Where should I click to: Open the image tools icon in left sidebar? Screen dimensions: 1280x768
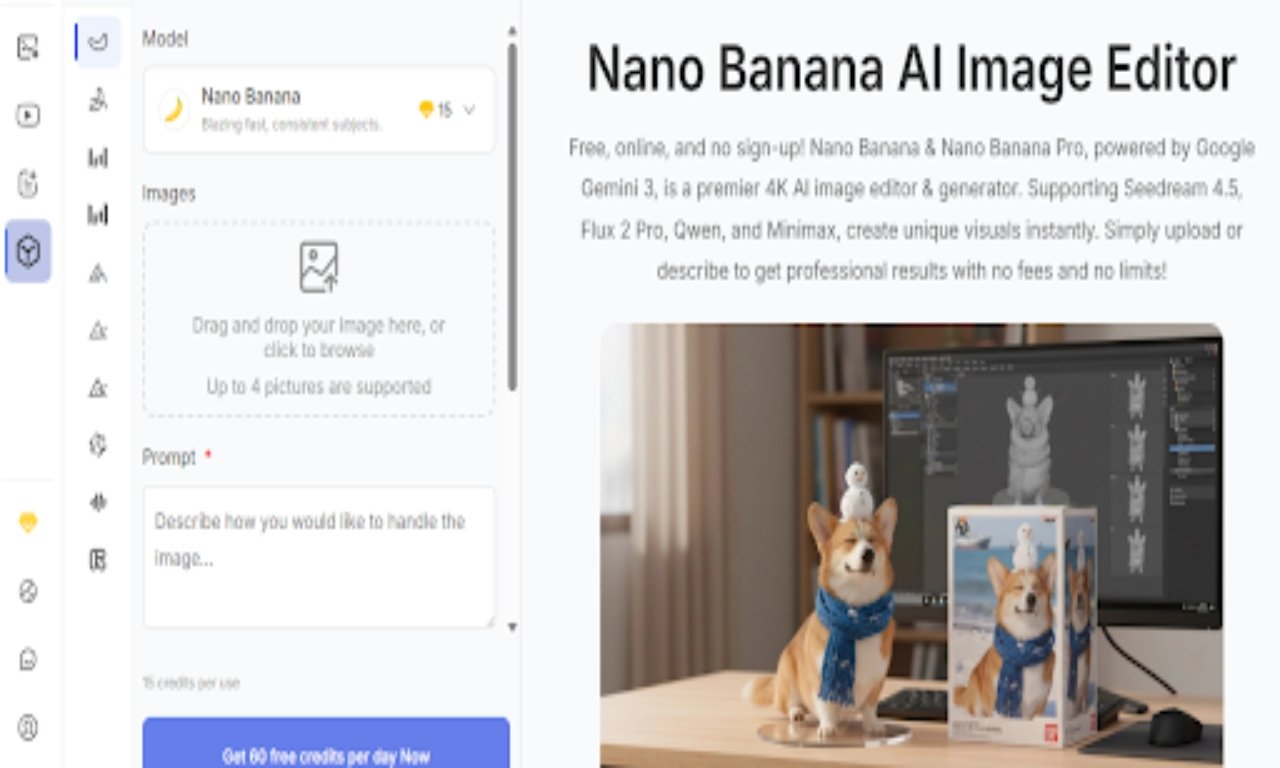point(28,47)
